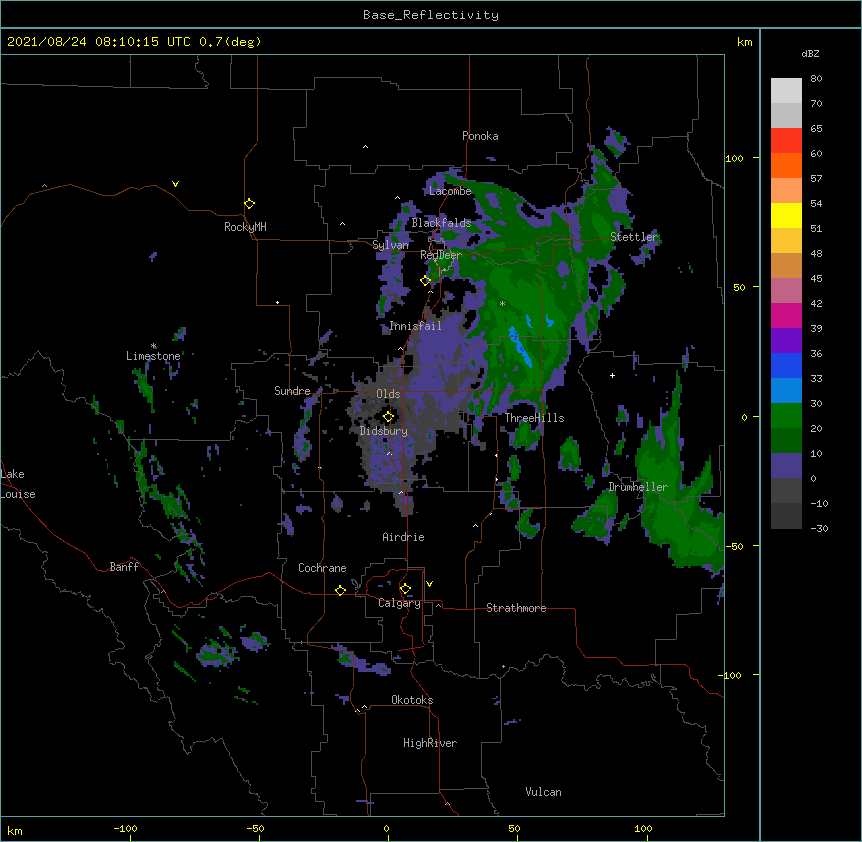Click the yellow v marker northwest of RockyMH
The image size is (862, 842).
[175, 184]
